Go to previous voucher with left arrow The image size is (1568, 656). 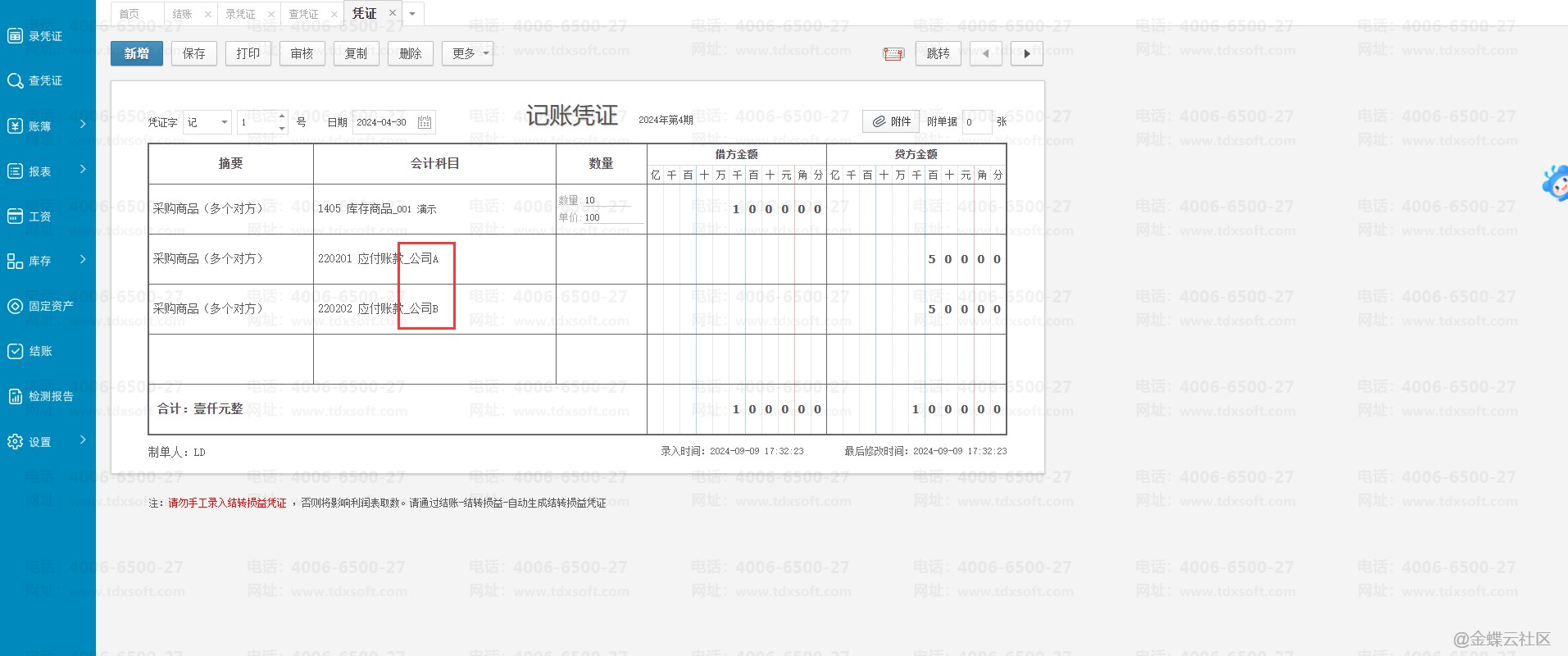[985, 54]
